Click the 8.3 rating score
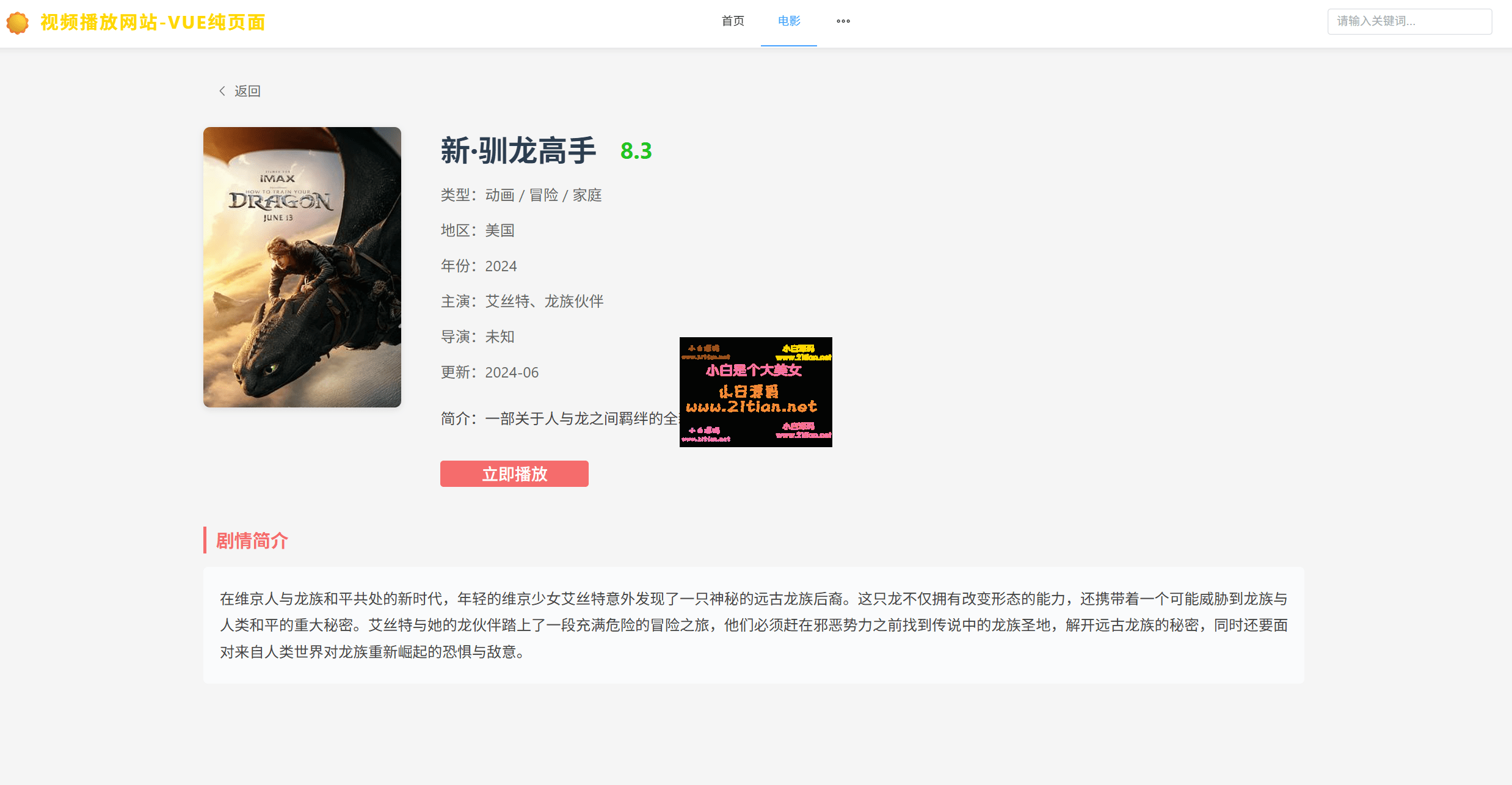Screen dimensions: 1512x785 tap(636, 151)
